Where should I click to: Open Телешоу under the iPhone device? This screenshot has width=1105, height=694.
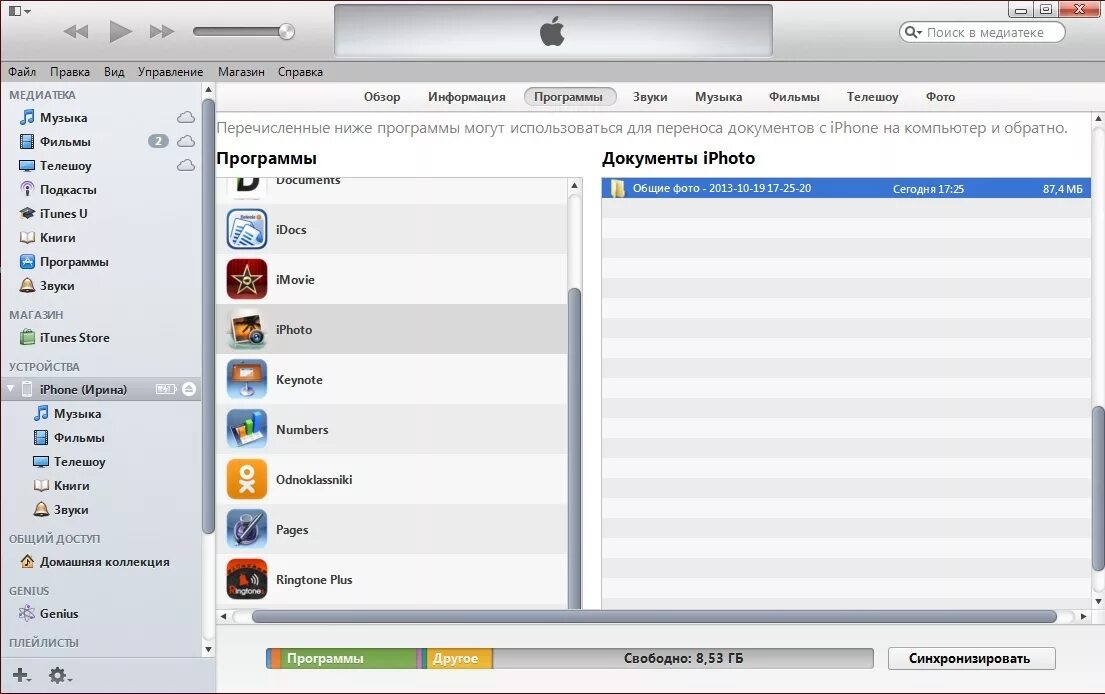pos(70,461)
